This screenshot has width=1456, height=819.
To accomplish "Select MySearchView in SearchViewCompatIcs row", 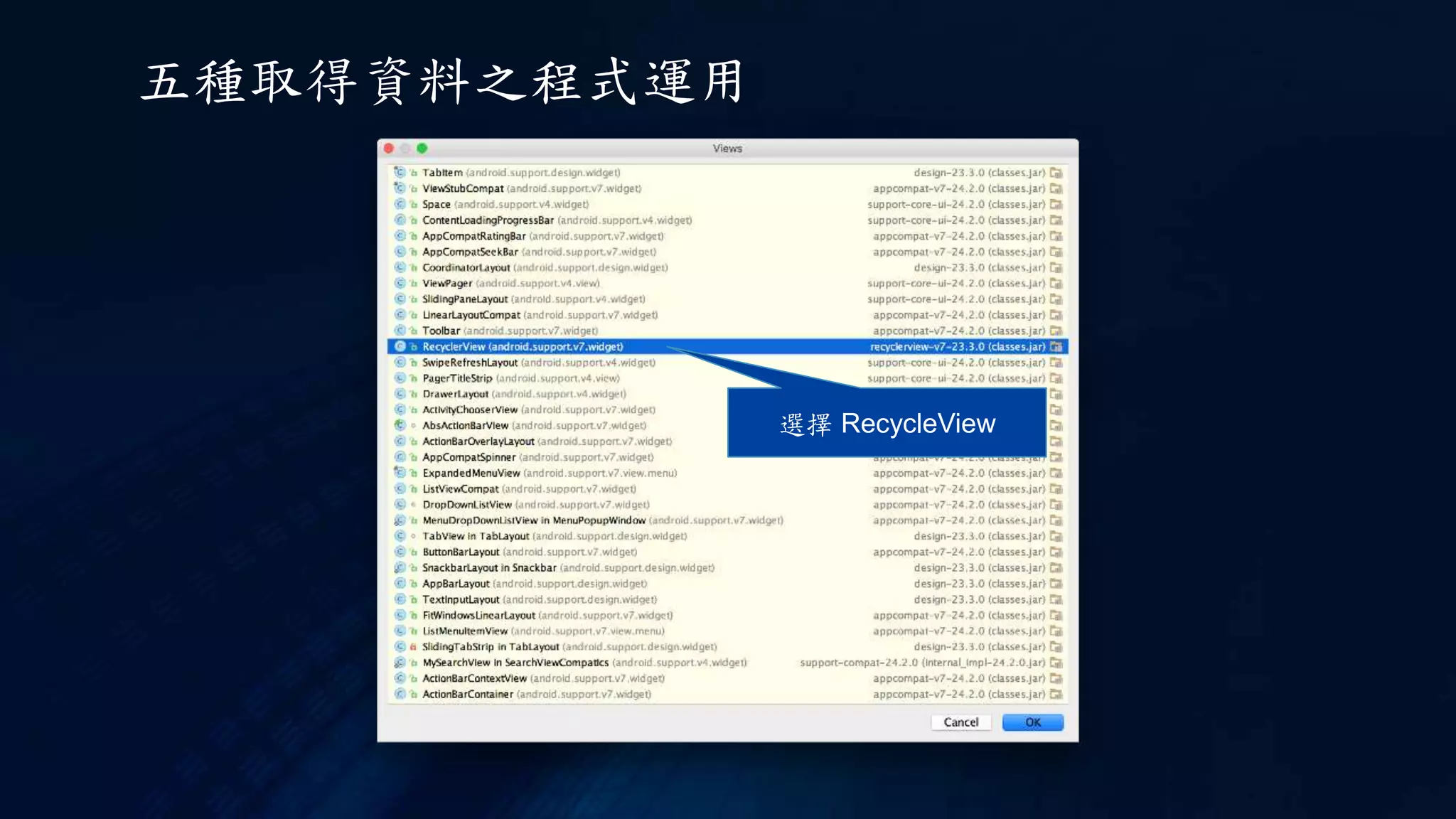I will [727, 663].
